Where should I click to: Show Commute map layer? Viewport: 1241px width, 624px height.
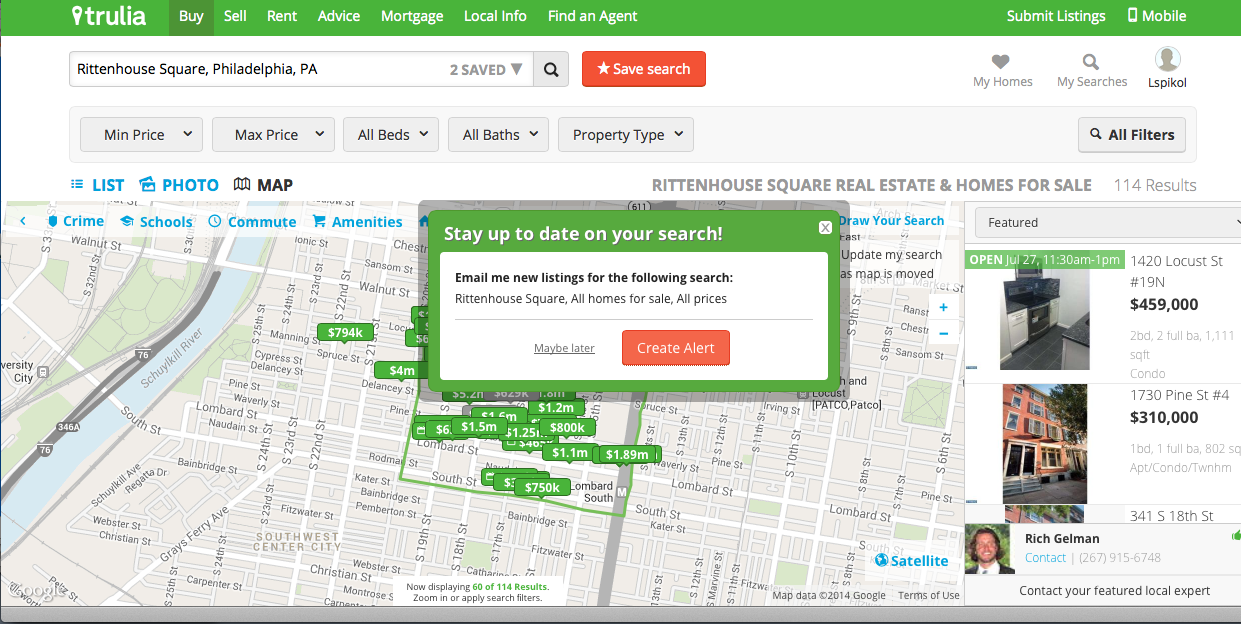[252, 221]
